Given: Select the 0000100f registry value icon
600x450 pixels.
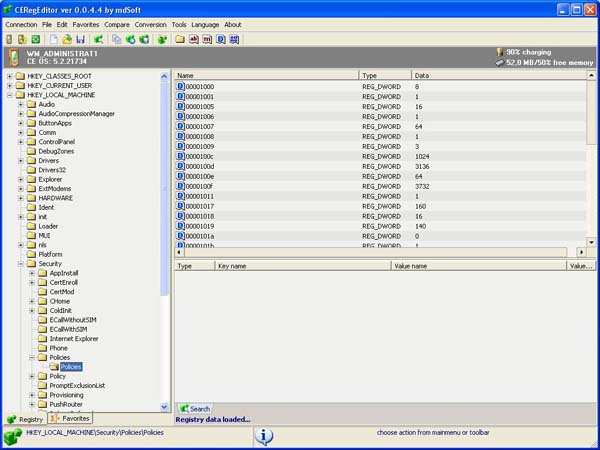Looking at the screenshot, I should coord(181,186).
